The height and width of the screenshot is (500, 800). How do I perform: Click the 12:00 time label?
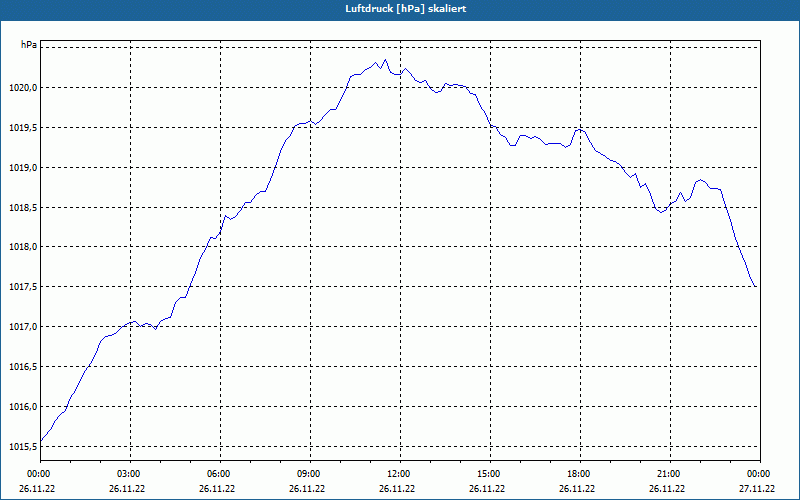click(400, 474)
